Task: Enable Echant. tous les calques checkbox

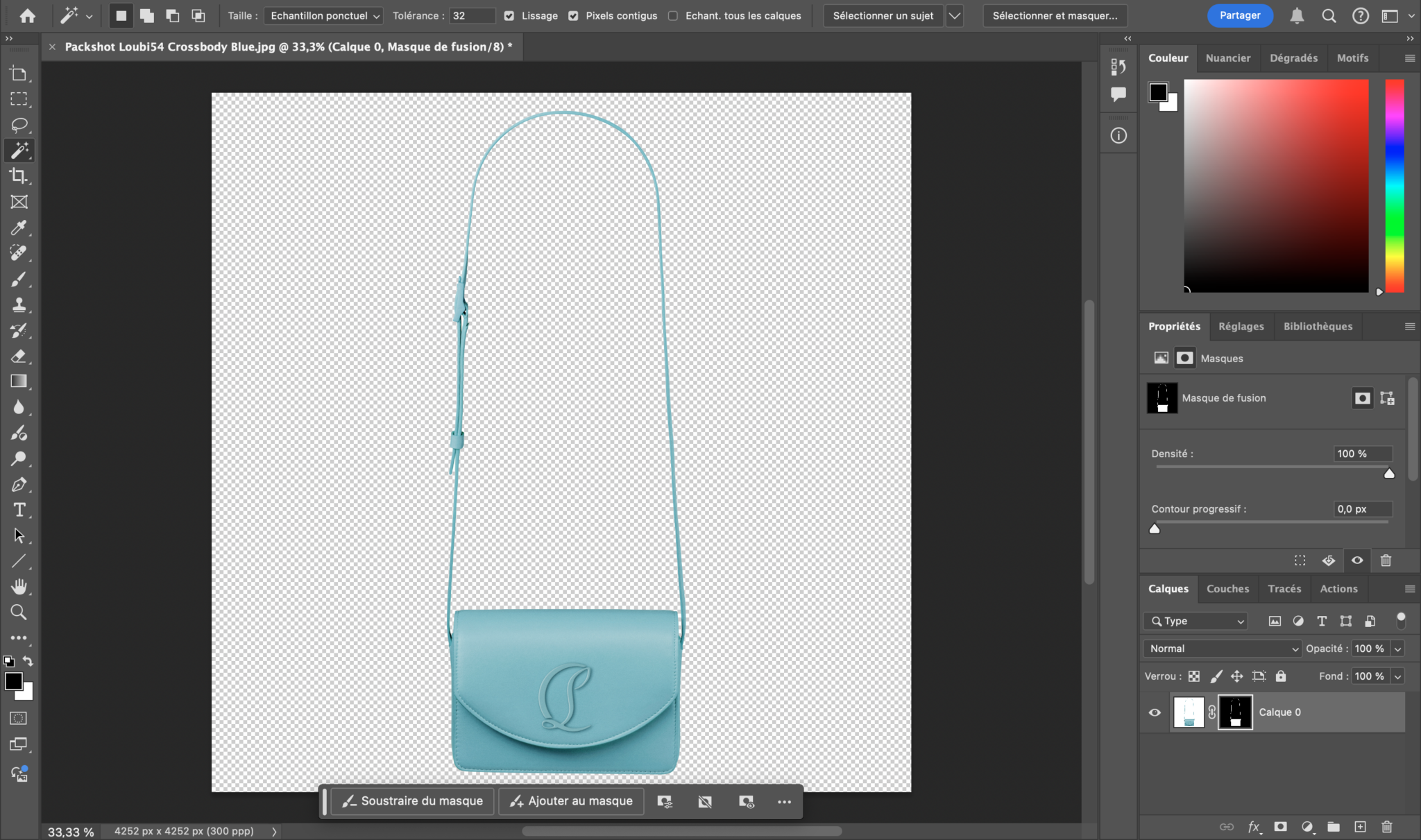Action: coord(673,15)
